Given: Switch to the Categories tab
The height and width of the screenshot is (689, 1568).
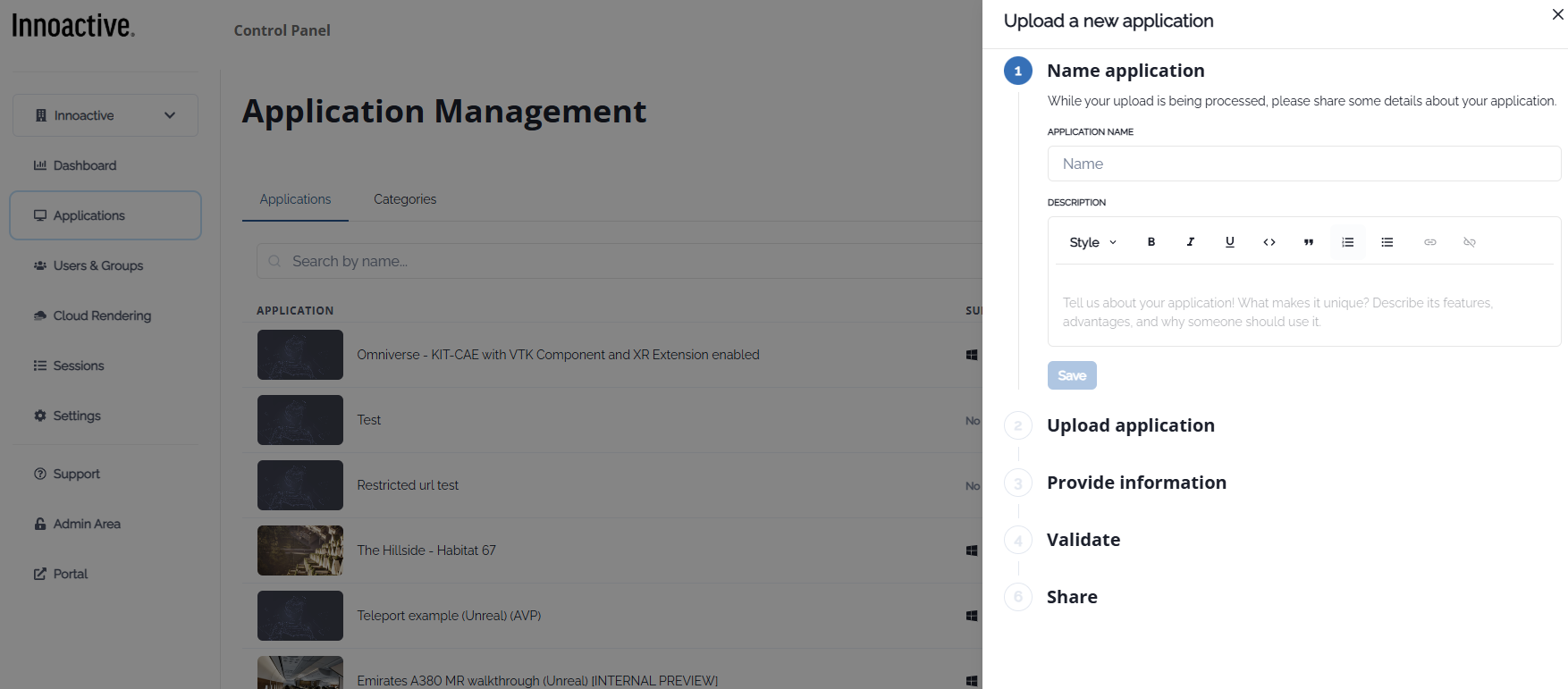Looking at the screenshot, I should click(405, 199).
